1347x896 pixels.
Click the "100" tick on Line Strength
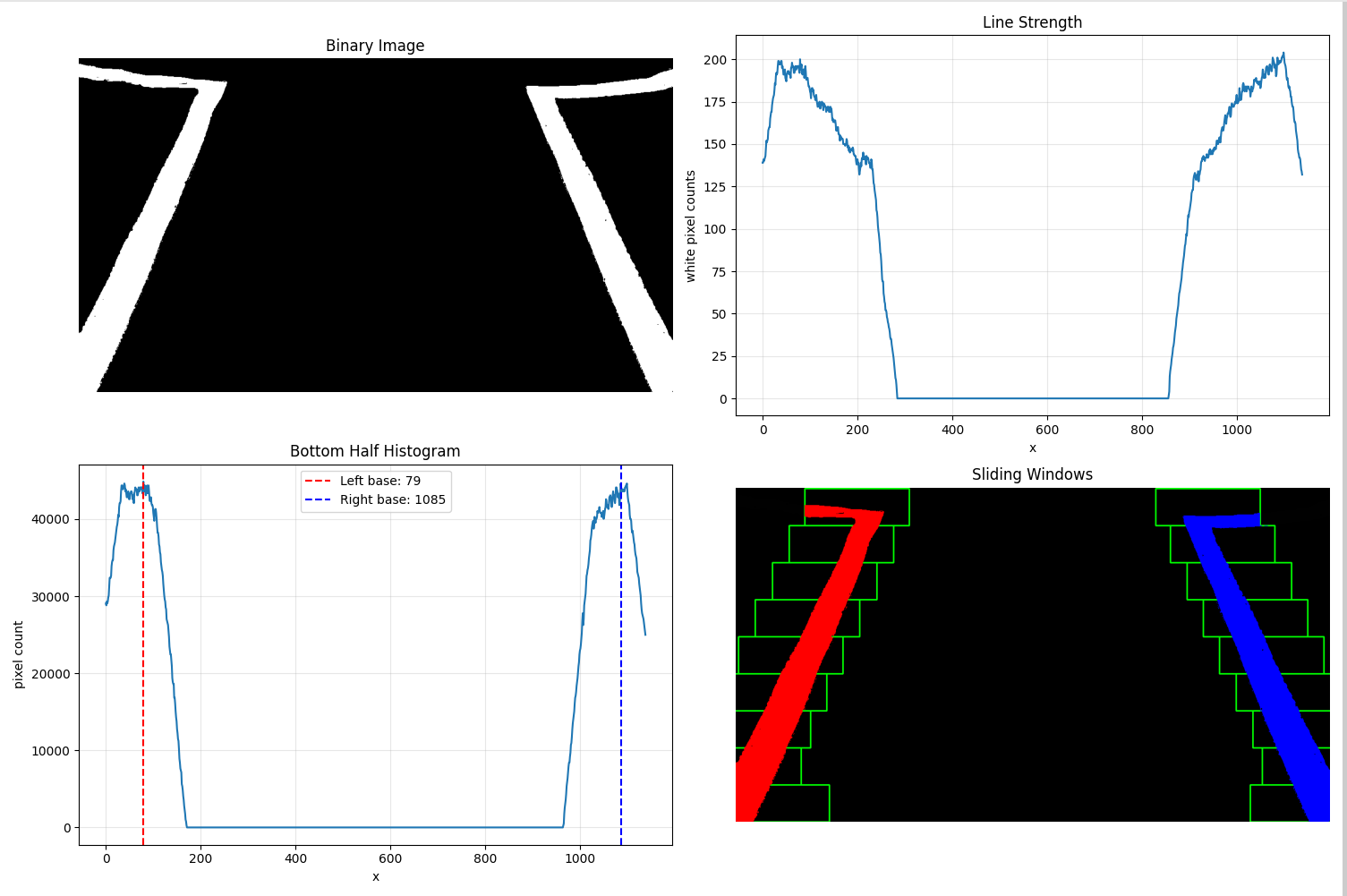coord(716,229)
